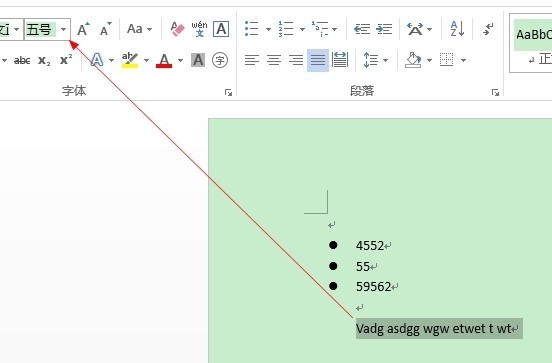Expand Asian Layout dropdown arrow
This screenshot has height=363, width=552.
[429, 29]
